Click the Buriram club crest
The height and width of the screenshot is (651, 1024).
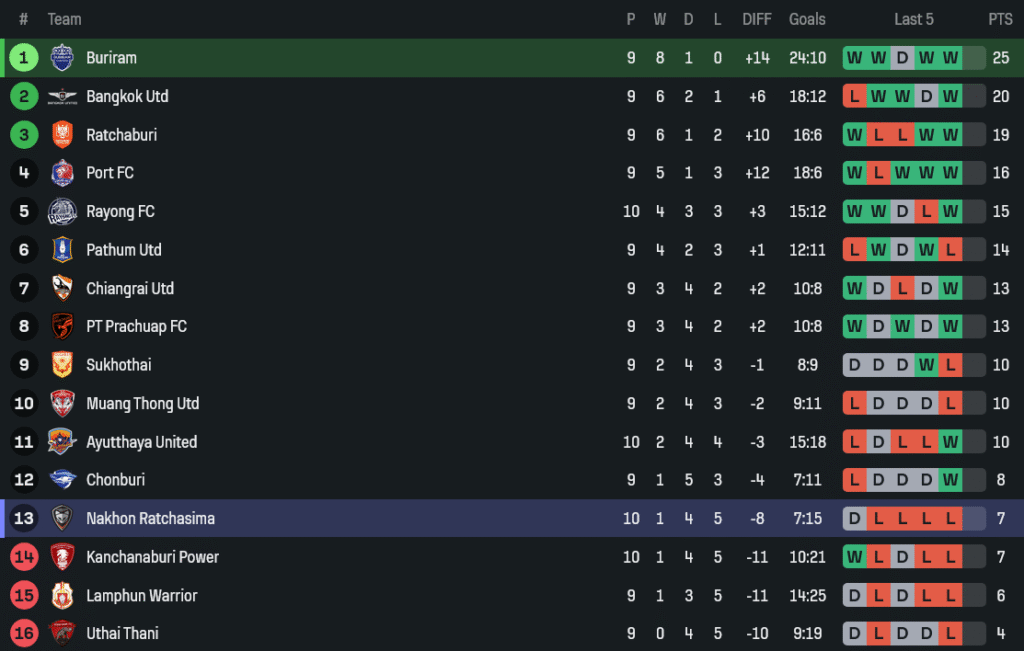point(62,58)
